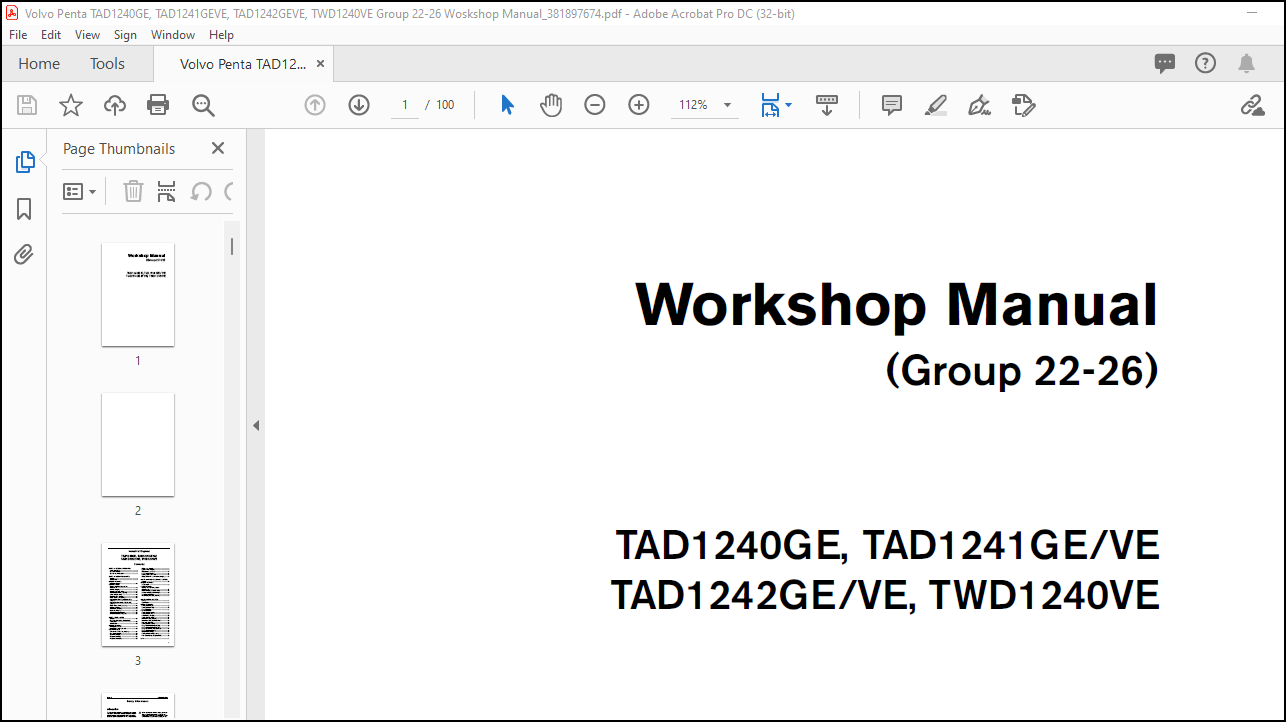Open the Edit menu
The width and height of the screenshot is (1286, 722).
[x=51, y=34]
